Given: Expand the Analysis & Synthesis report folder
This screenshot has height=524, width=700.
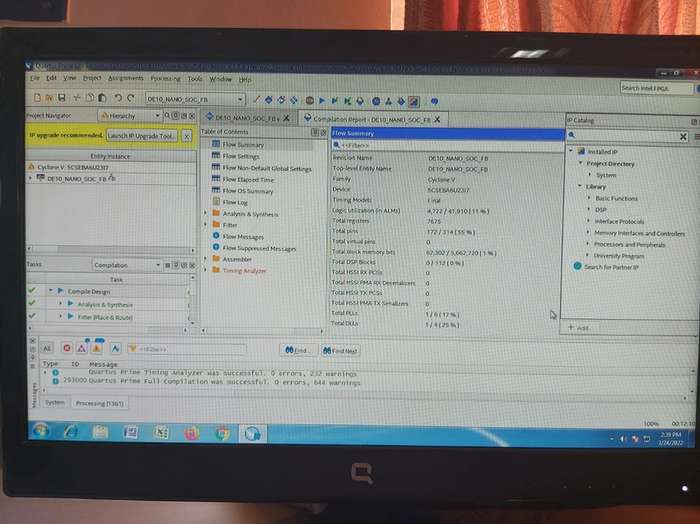Looking at the screenshot, I should tap(206, 213).
